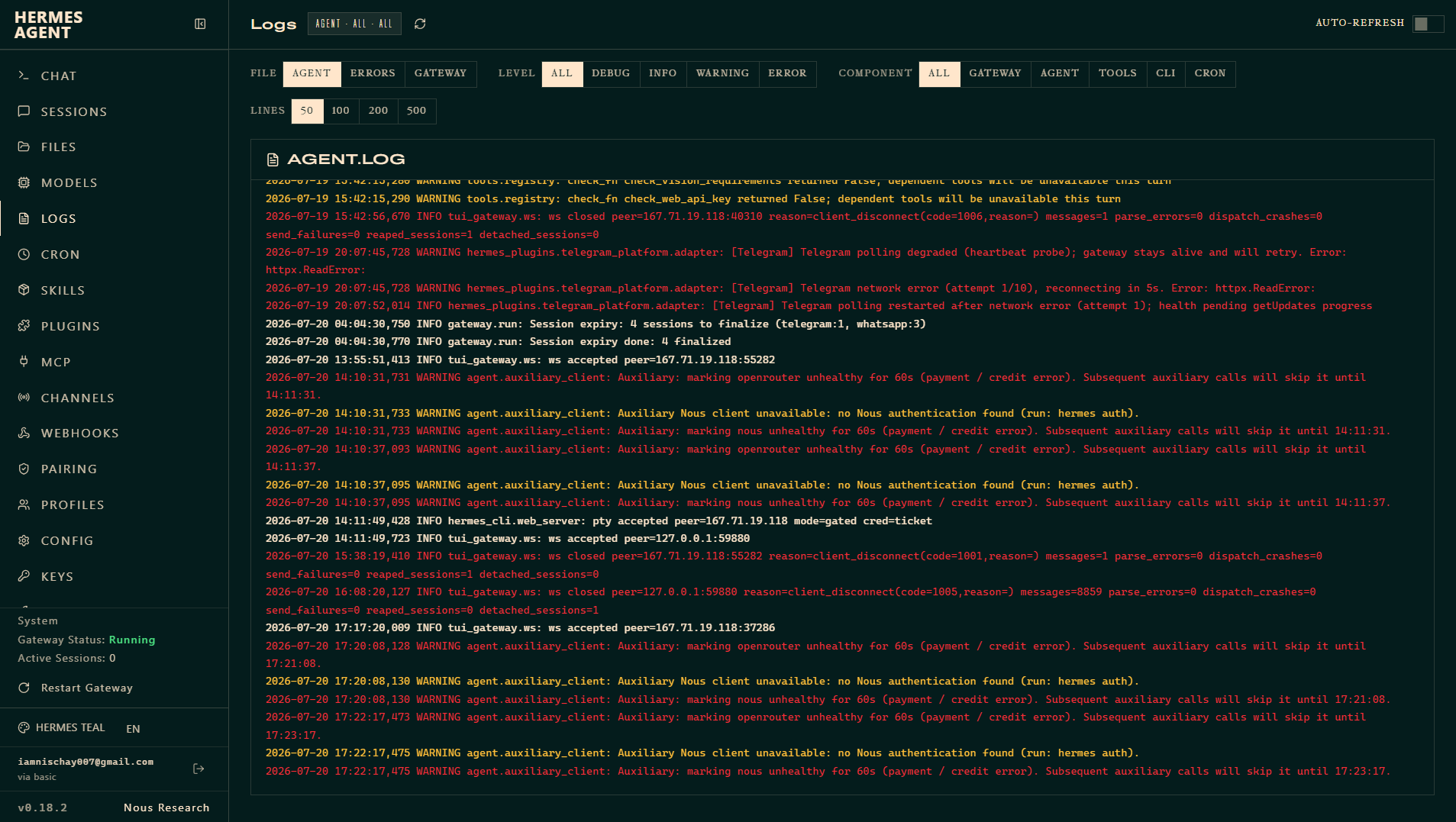Show 50 log lines
Viewport: 1456px width, 822px height.
coord(307,111)
